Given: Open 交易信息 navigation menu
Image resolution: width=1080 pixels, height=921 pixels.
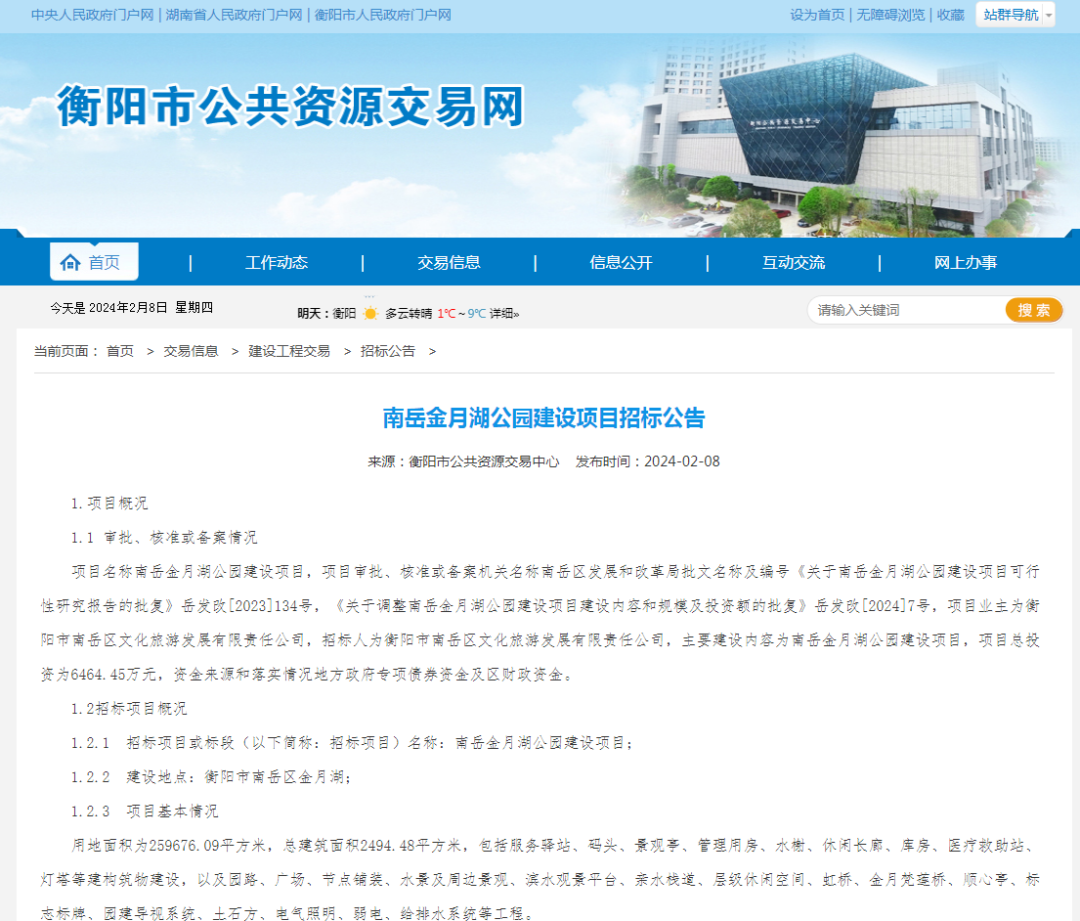Looking at the screenshot, I should tap(448, 262).
